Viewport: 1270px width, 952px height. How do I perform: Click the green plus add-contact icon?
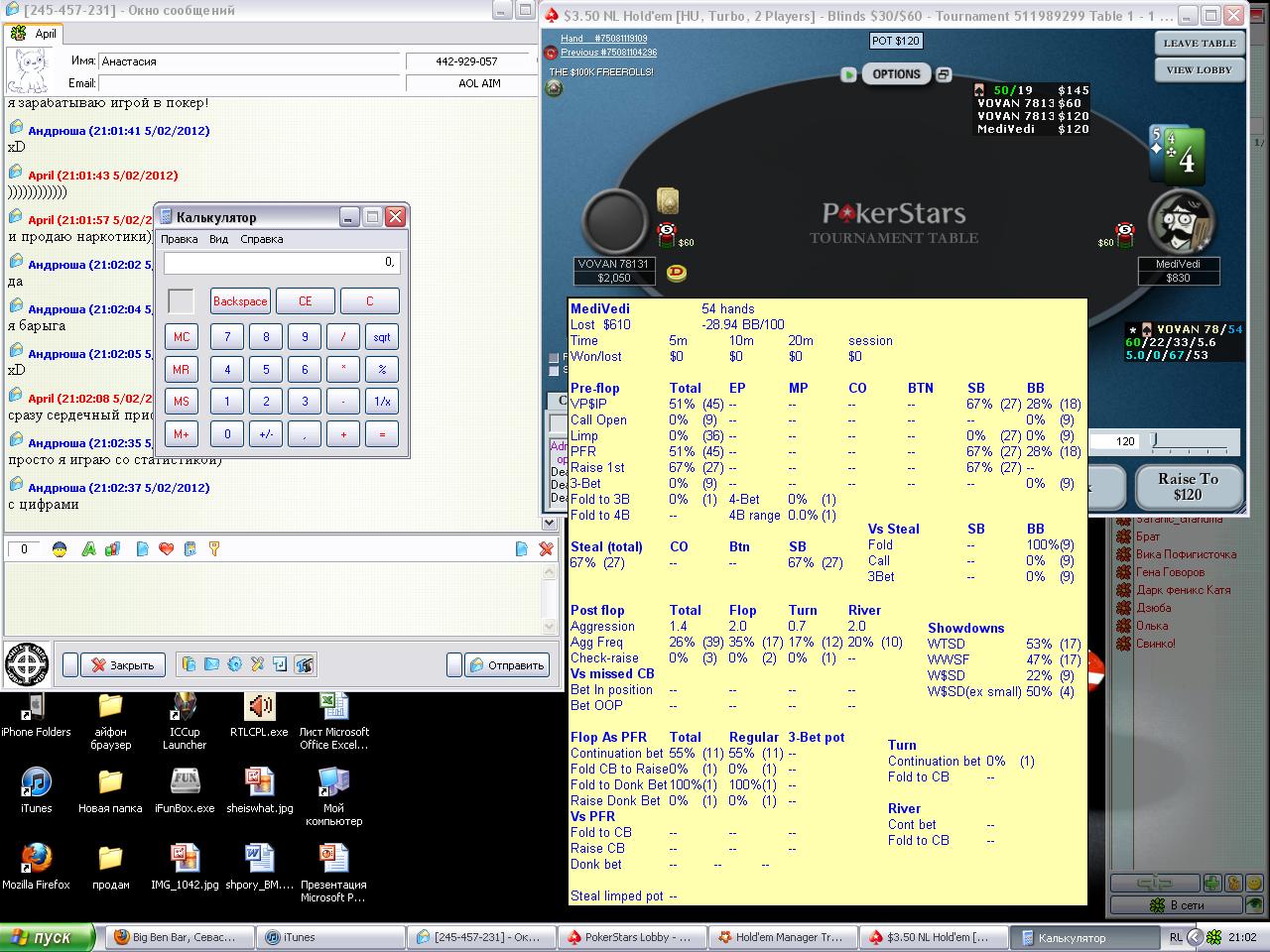click(1212, 883)
